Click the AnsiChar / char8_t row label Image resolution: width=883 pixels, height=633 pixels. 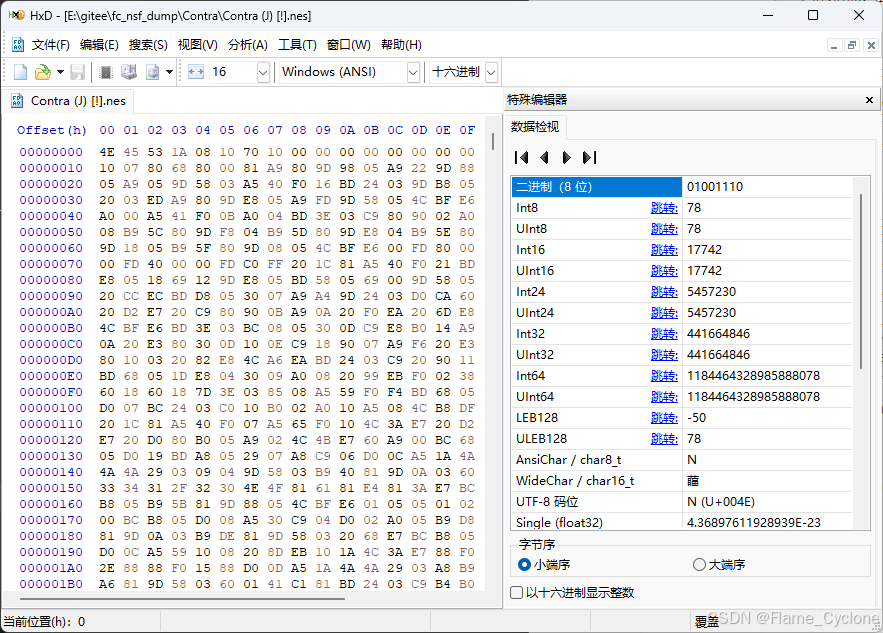click(568, 460)
